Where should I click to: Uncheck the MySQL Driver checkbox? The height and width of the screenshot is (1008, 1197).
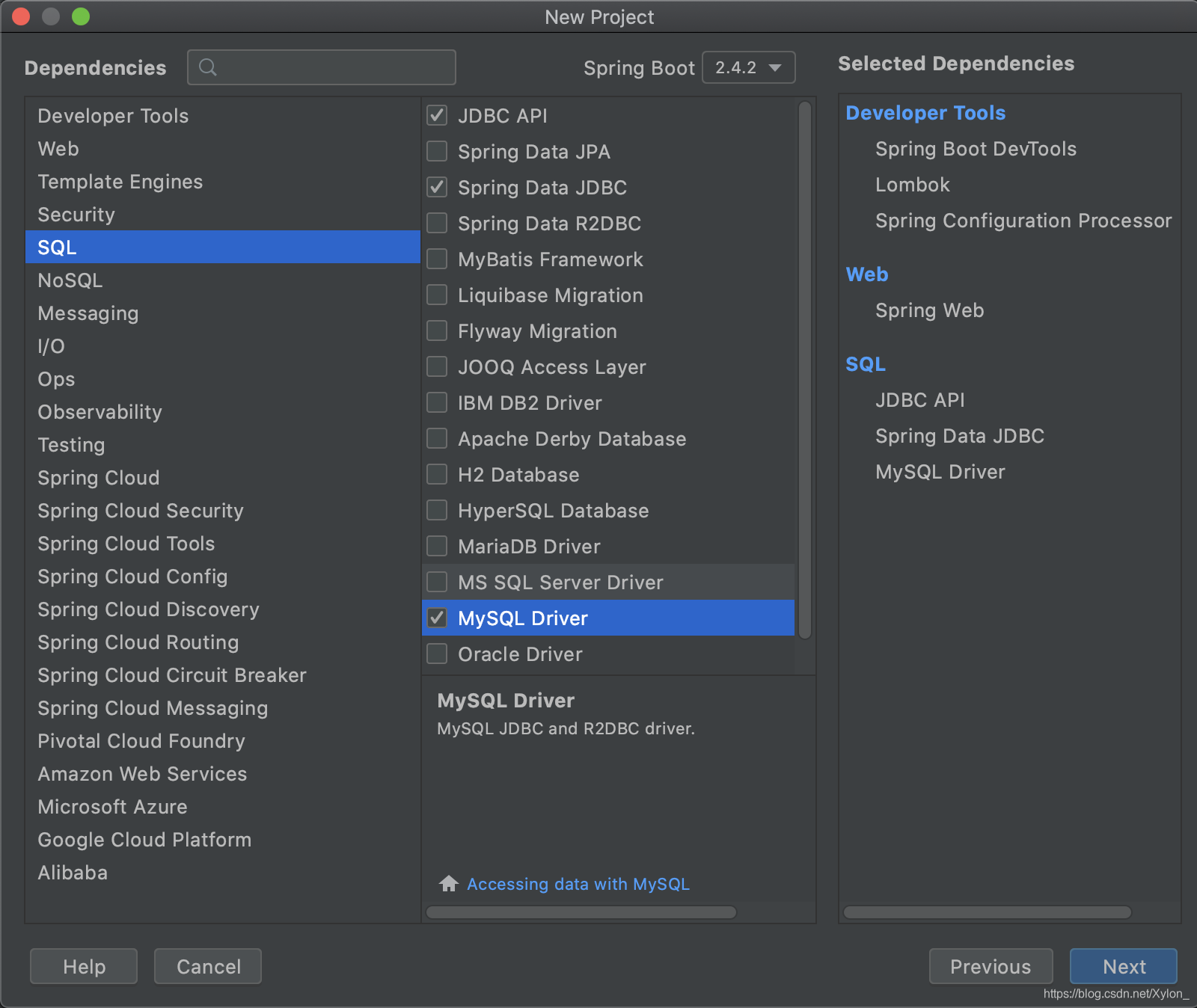437,618
